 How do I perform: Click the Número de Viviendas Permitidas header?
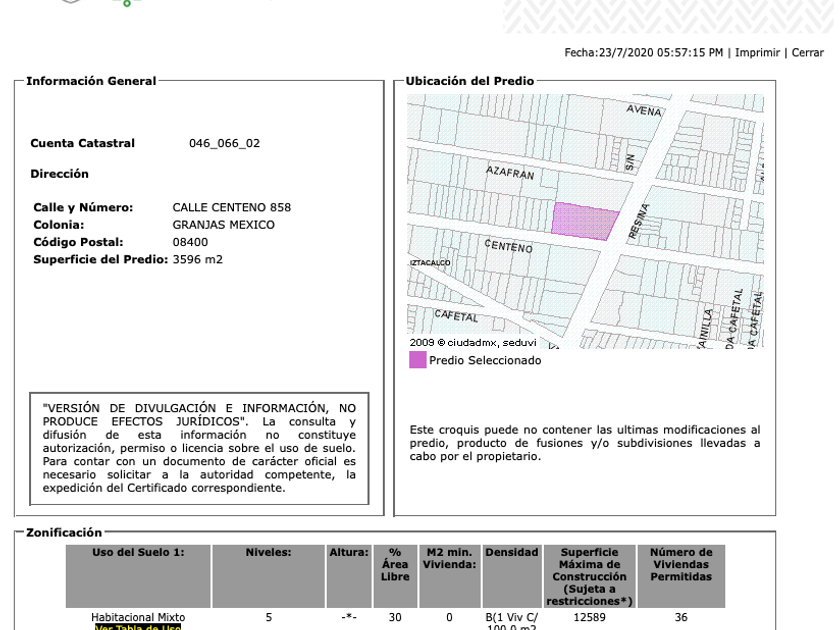[681, 576]
